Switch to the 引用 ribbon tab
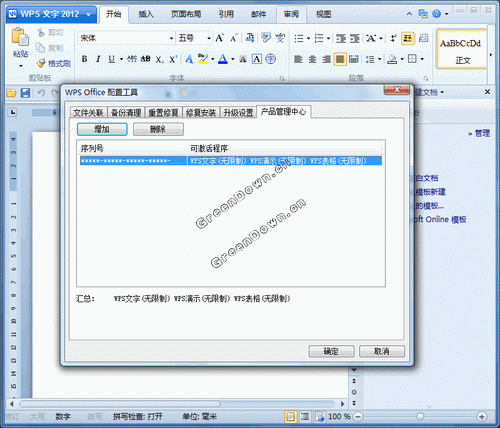 pyautogui.click(x=226, y=14)
